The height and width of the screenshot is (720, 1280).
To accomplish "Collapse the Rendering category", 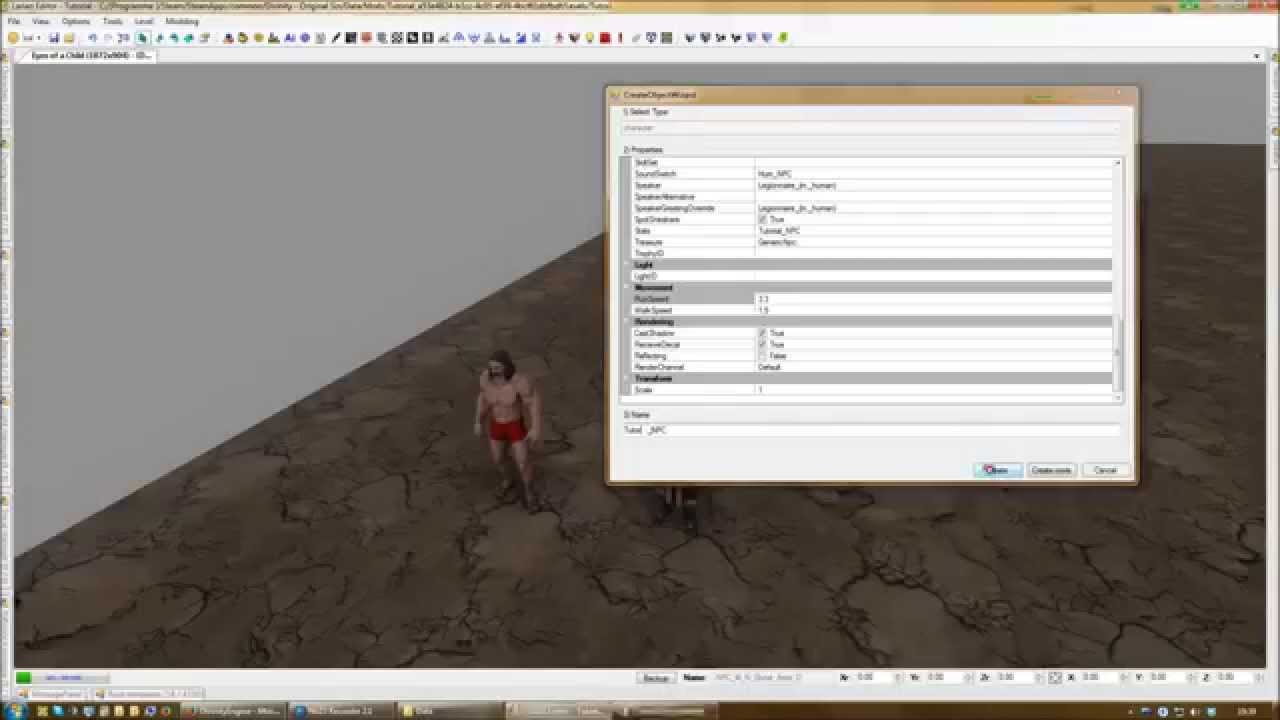I will (x=628, y=322).
